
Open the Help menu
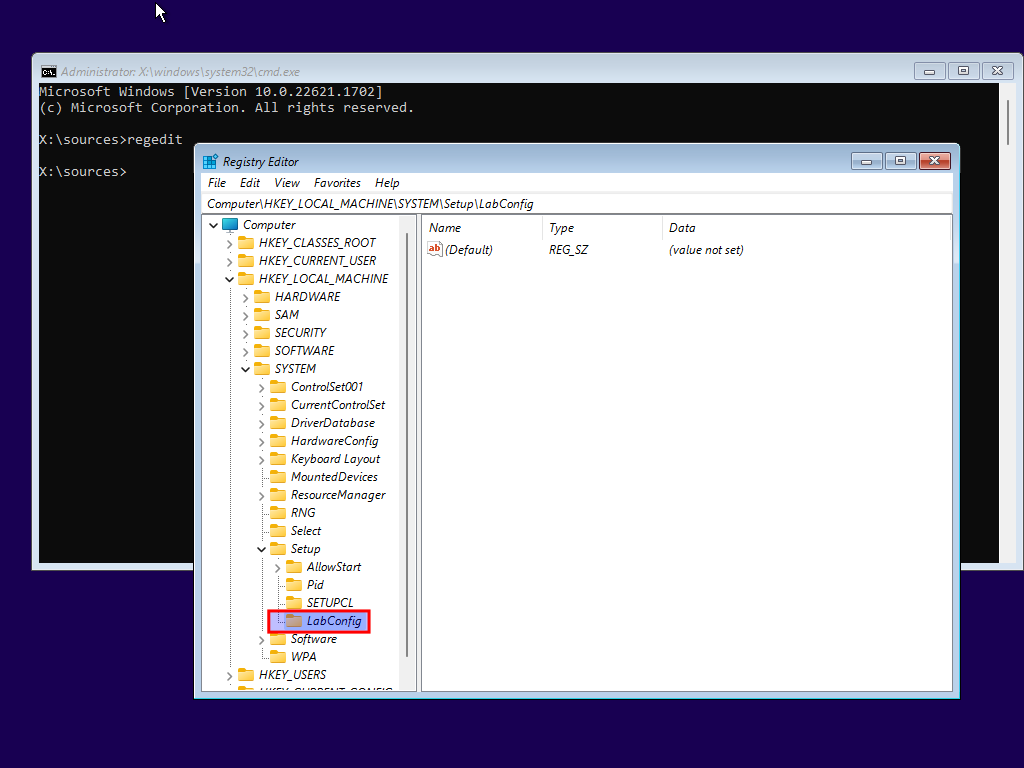(x=387, y=183)
